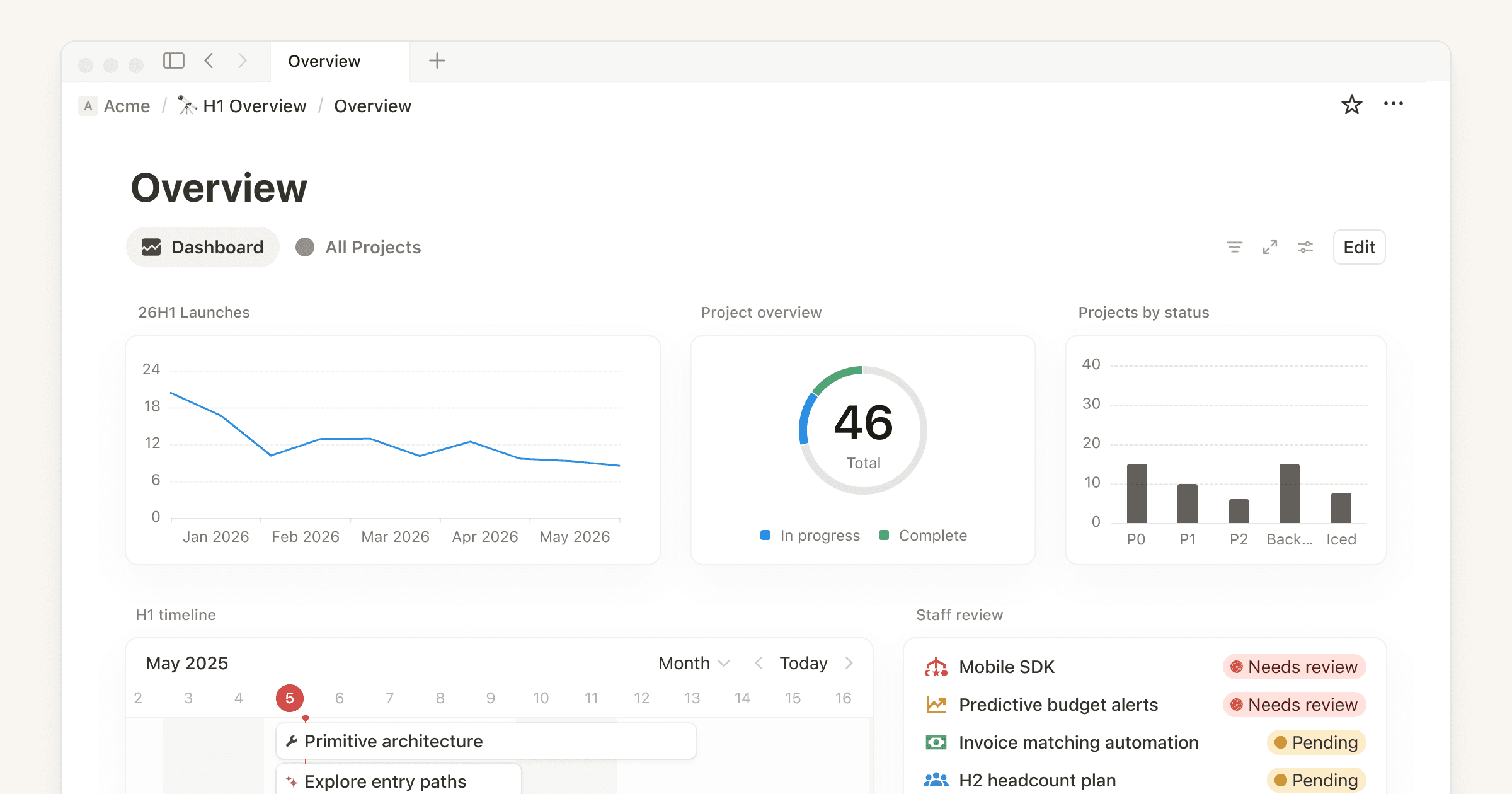Click the star to favorite this page
Screen dimensions: 1512x794
pos(1351,104)
